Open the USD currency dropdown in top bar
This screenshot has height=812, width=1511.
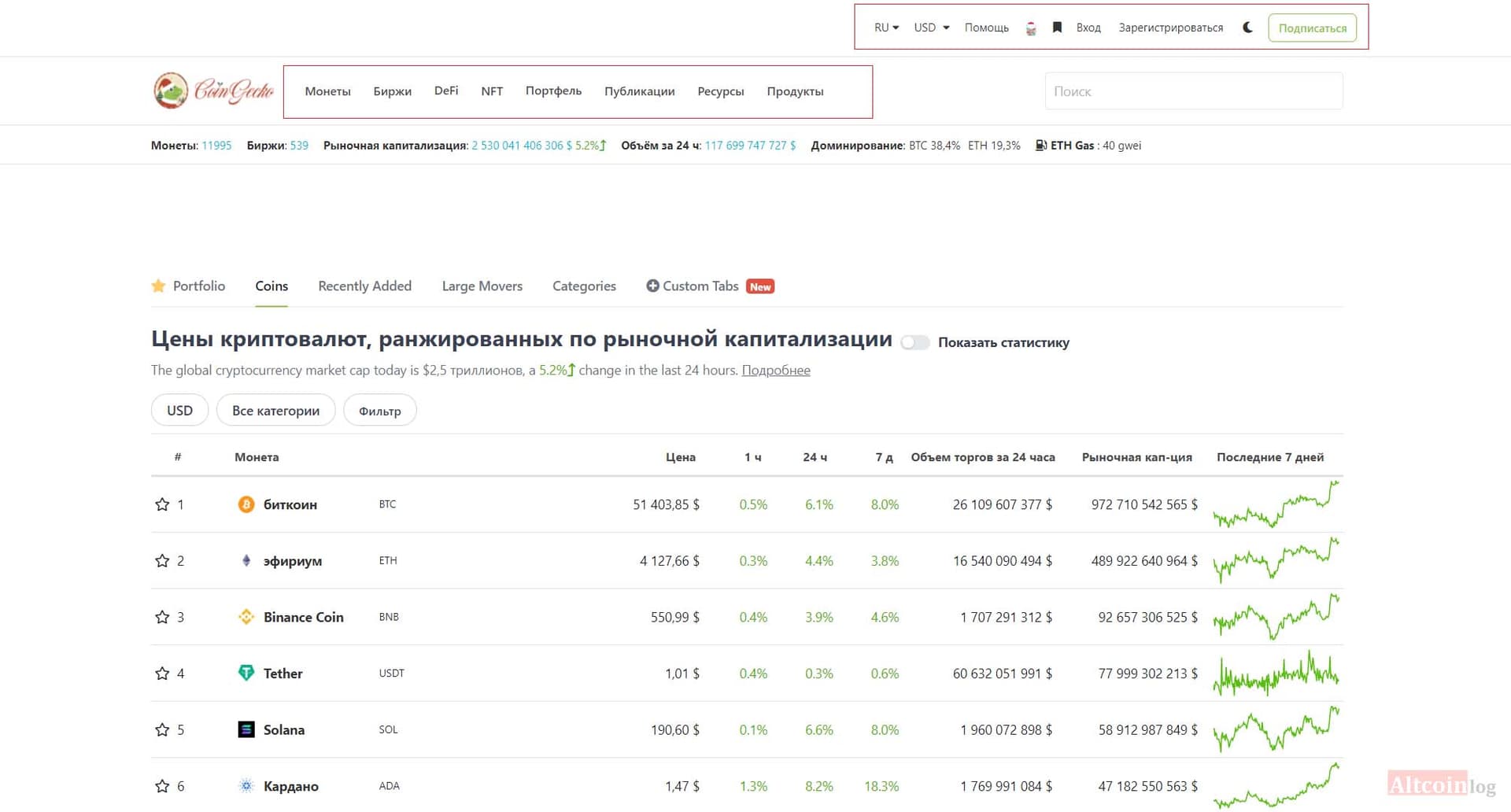click(x=932, y=28)
